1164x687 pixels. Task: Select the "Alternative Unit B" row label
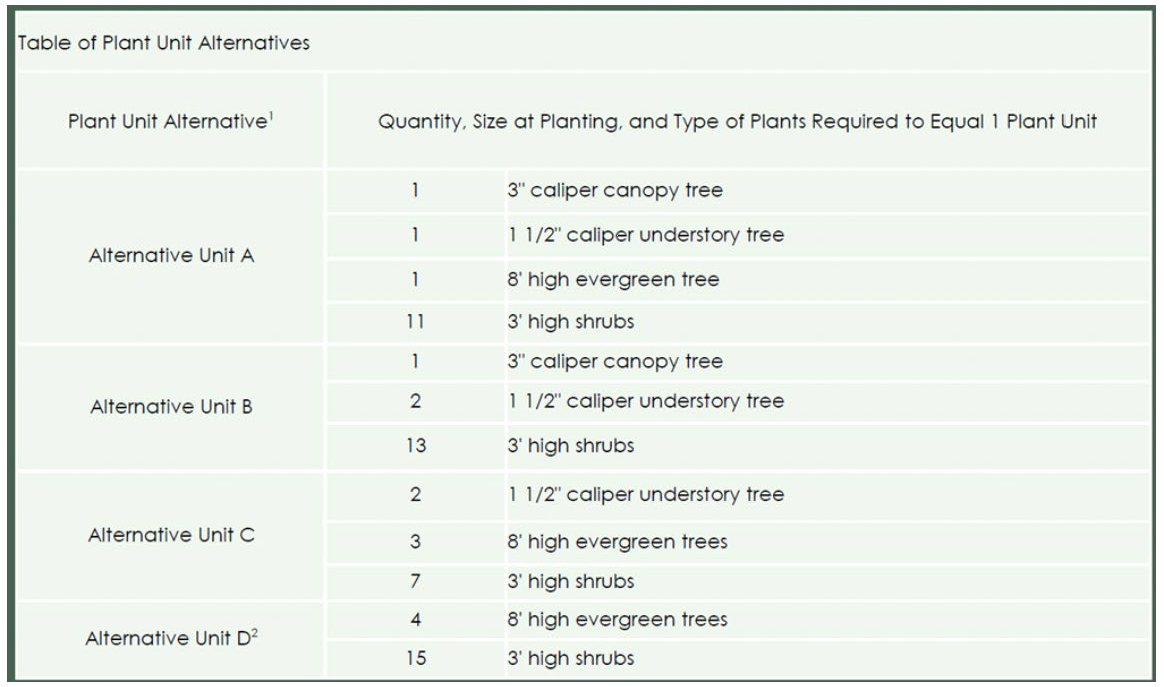coord(172,407)
